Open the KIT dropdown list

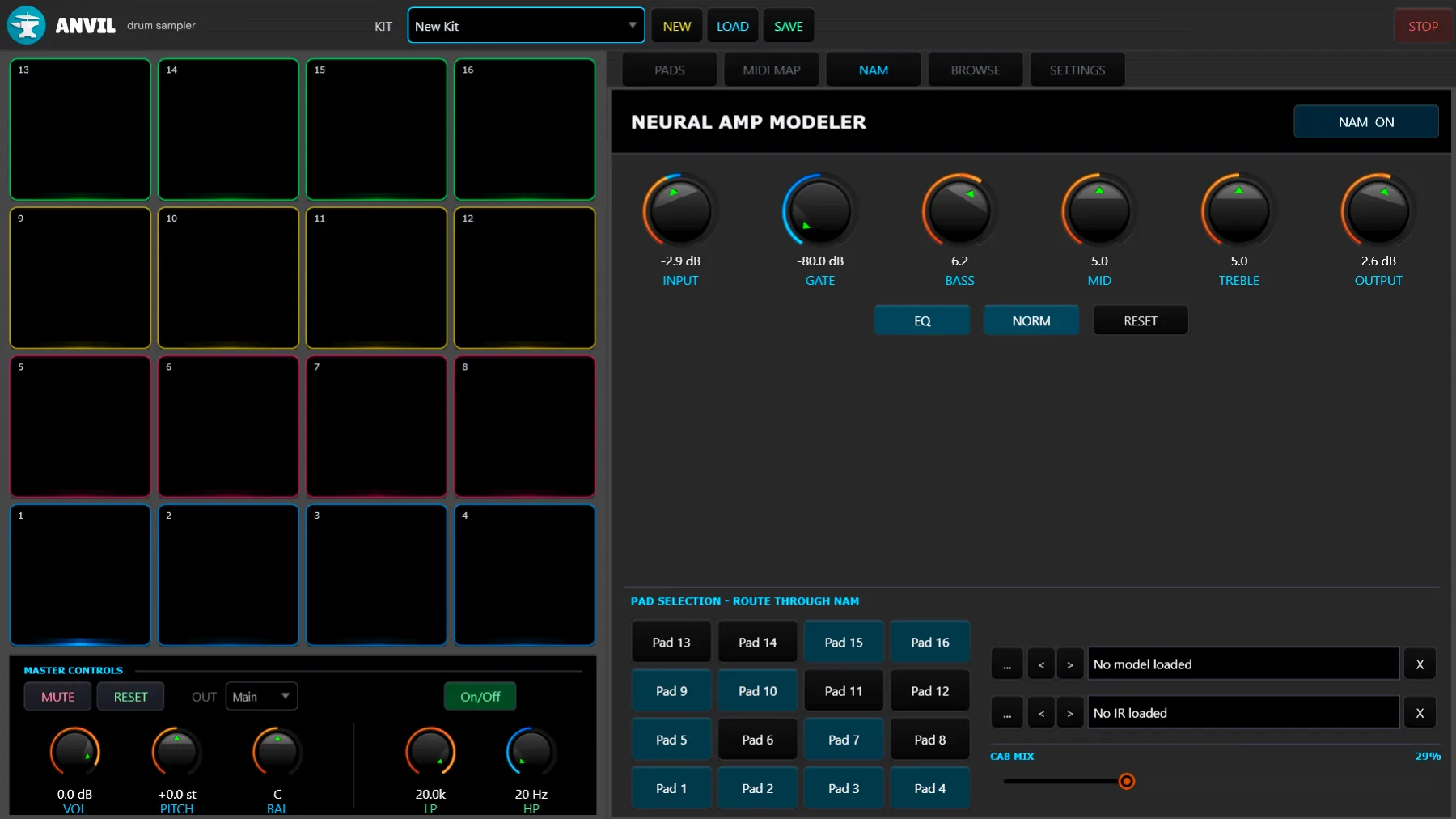tap(526, 26)
